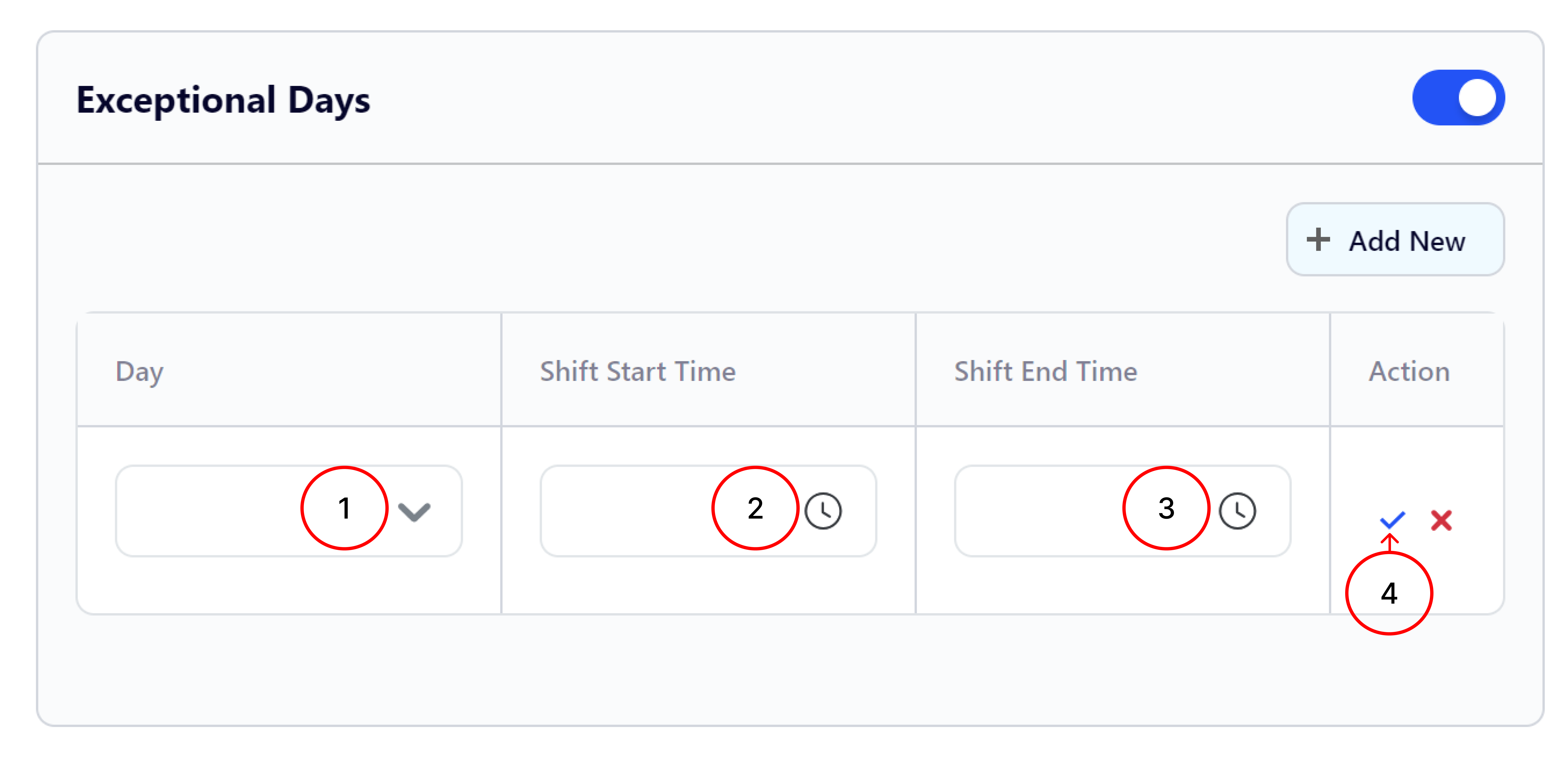Click annotation circle number 4
This screenshot has height=763, width=1568.
(1389, 593)
